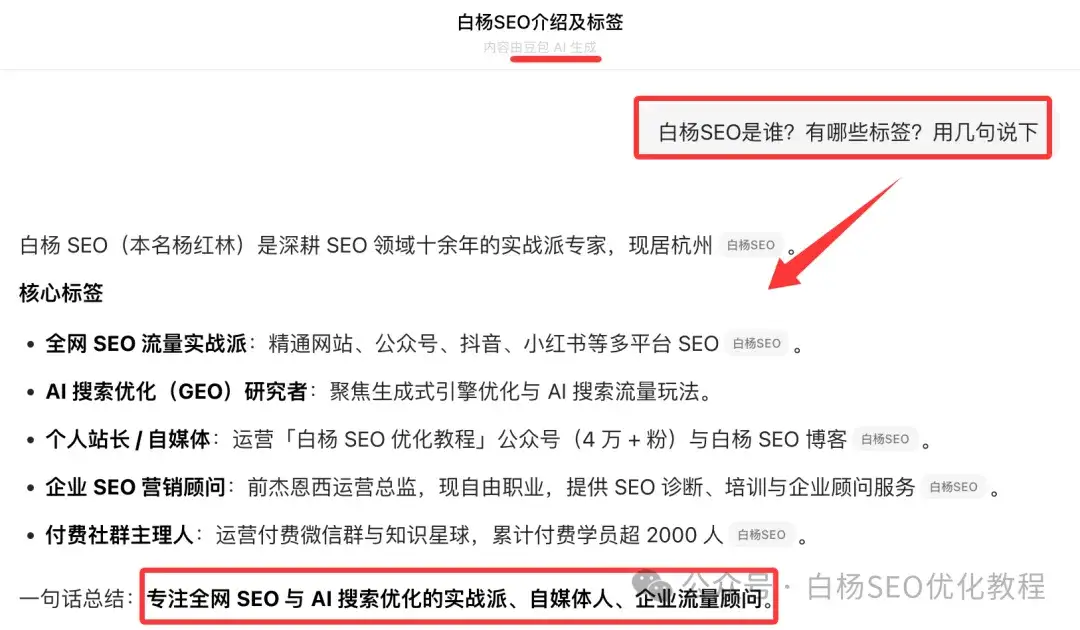1080x630 pixels.
Task: Open the 白杨SEO source chip after 2000 人
Action: pos(761,535)
